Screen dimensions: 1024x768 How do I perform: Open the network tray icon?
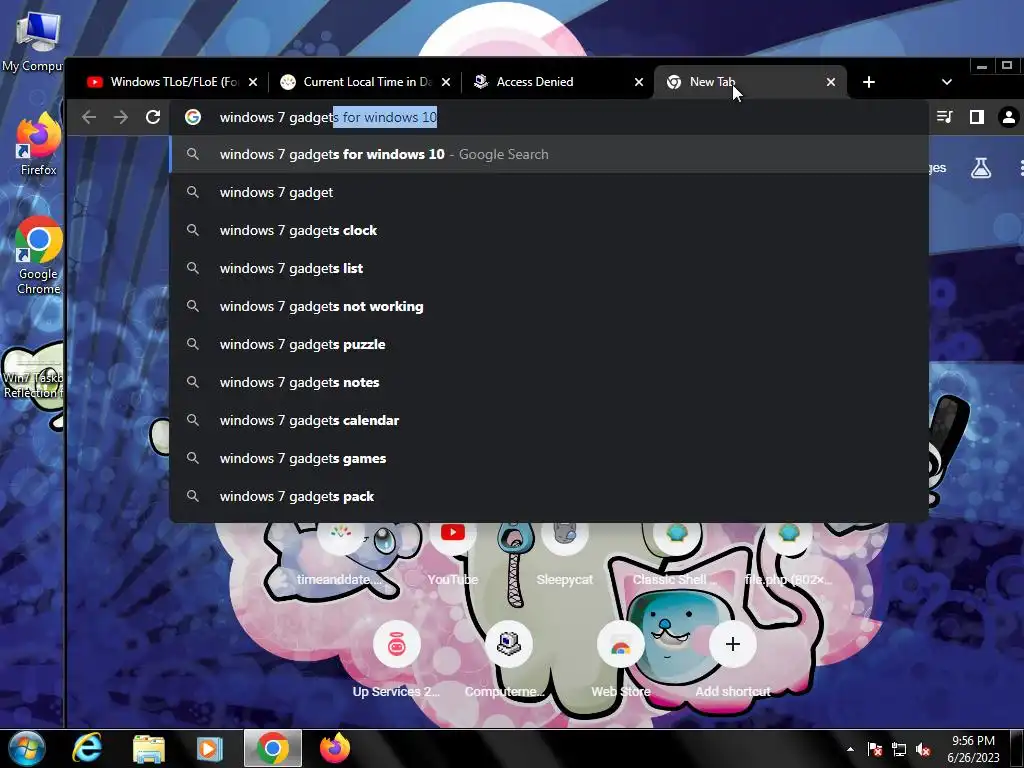(899, 749)
